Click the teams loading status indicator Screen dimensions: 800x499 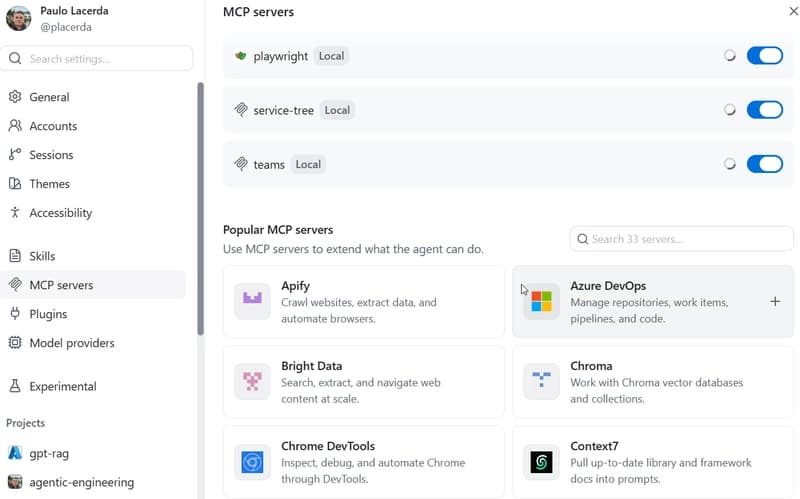point(730,164)
